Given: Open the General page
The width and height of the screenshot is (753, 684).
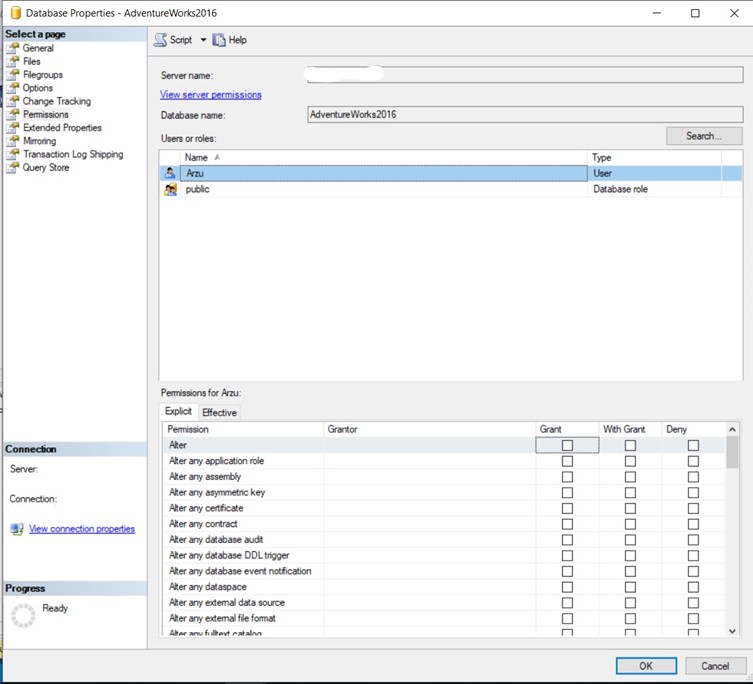Looking at the screenshot, I should tap(38, 48).
